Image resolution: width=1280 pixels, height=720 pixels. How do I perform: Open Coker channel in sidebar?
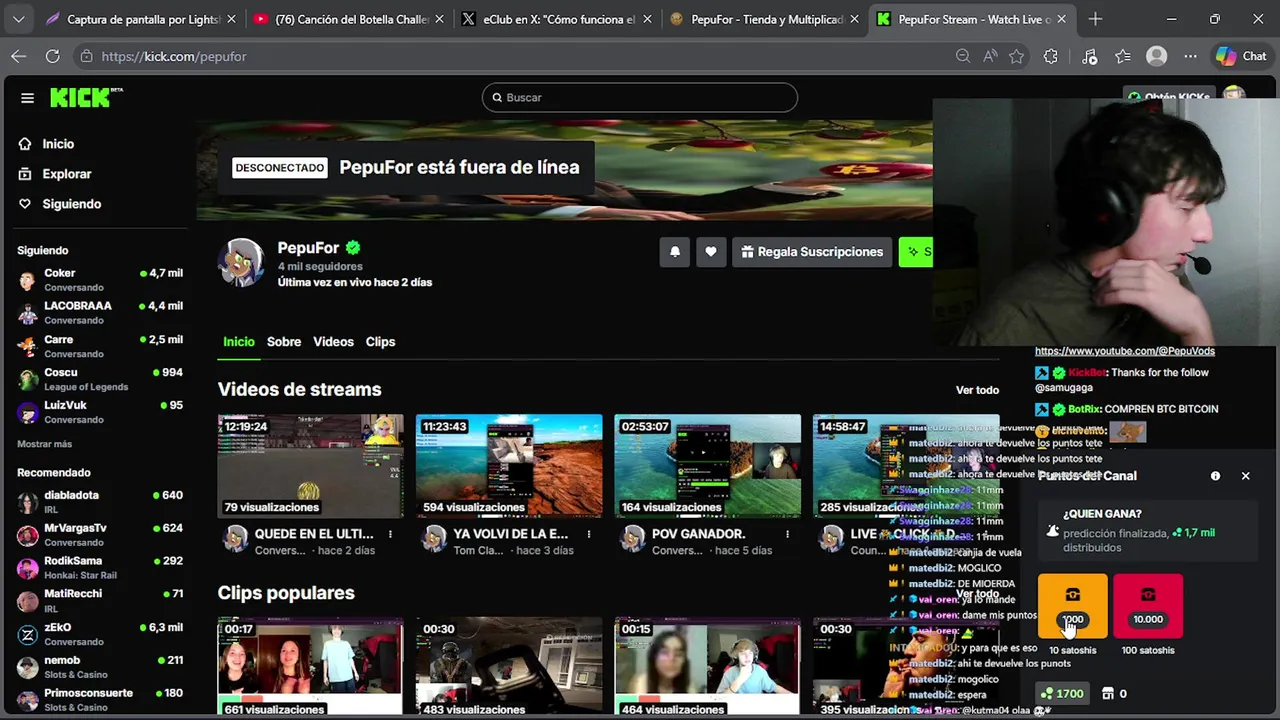[x=100, y=280]
